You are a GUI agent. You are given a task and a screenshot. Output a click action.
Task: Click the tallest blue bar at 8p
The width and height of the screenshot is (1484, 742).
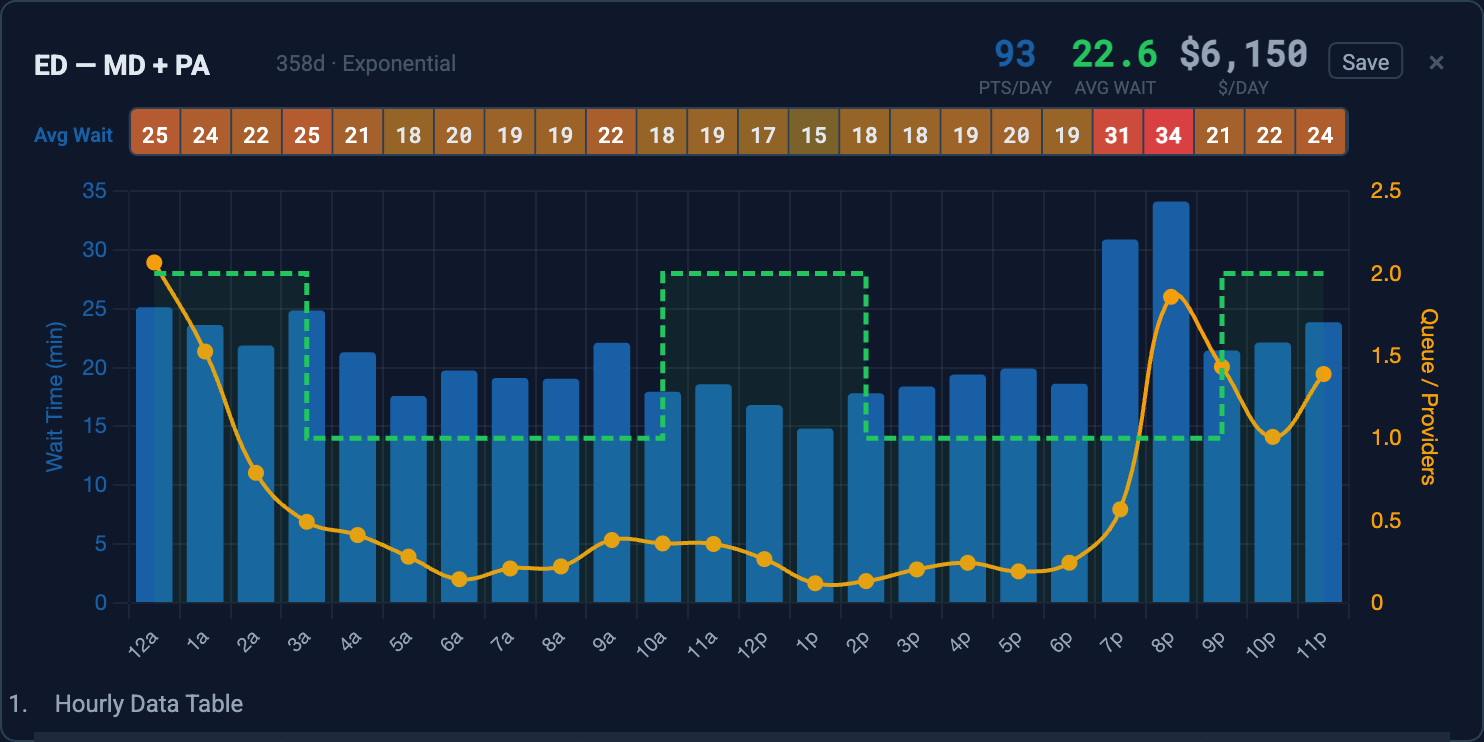1170,400
